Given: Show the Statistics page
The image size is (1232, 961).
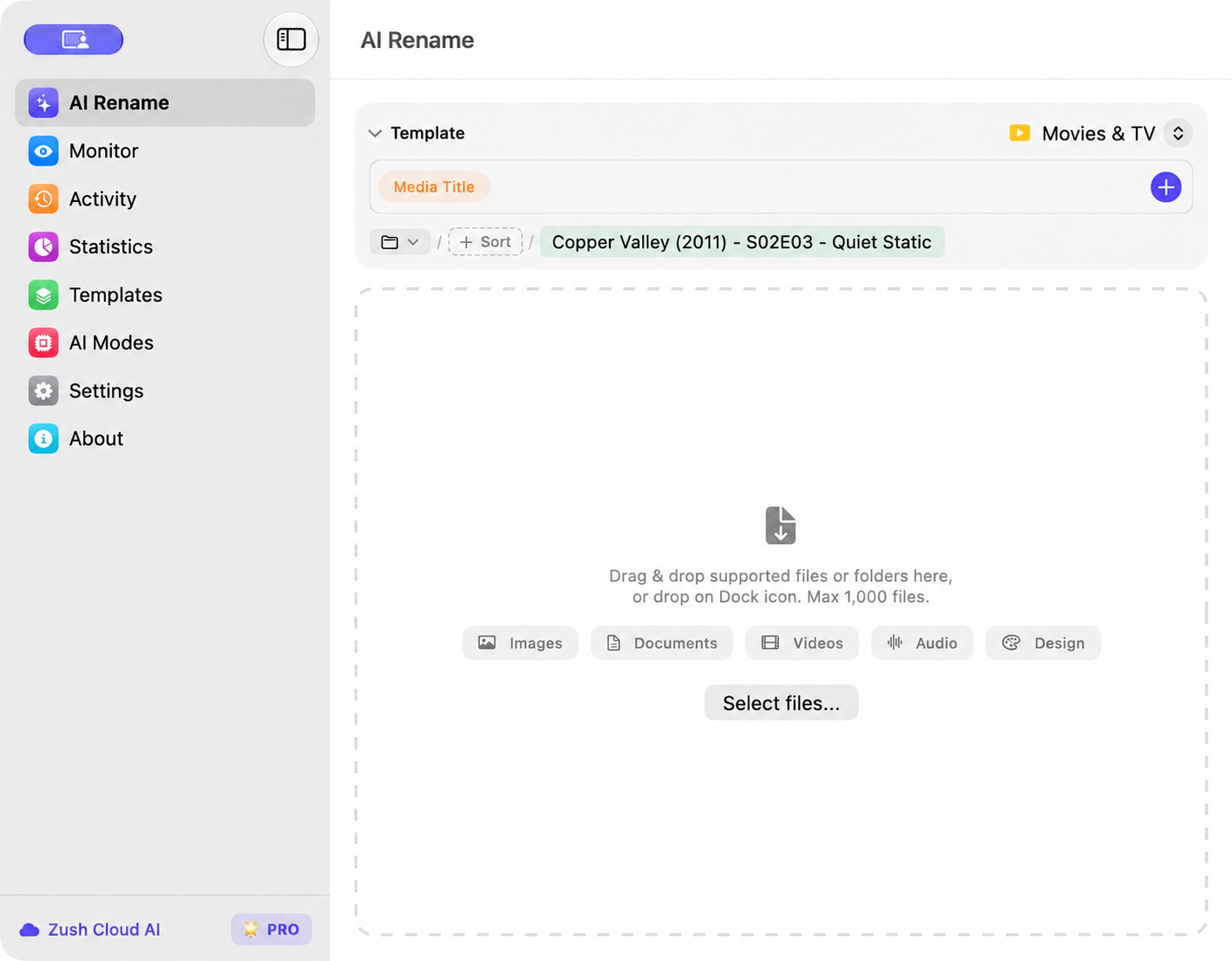Looking at the screenshot, I should 165,247.
